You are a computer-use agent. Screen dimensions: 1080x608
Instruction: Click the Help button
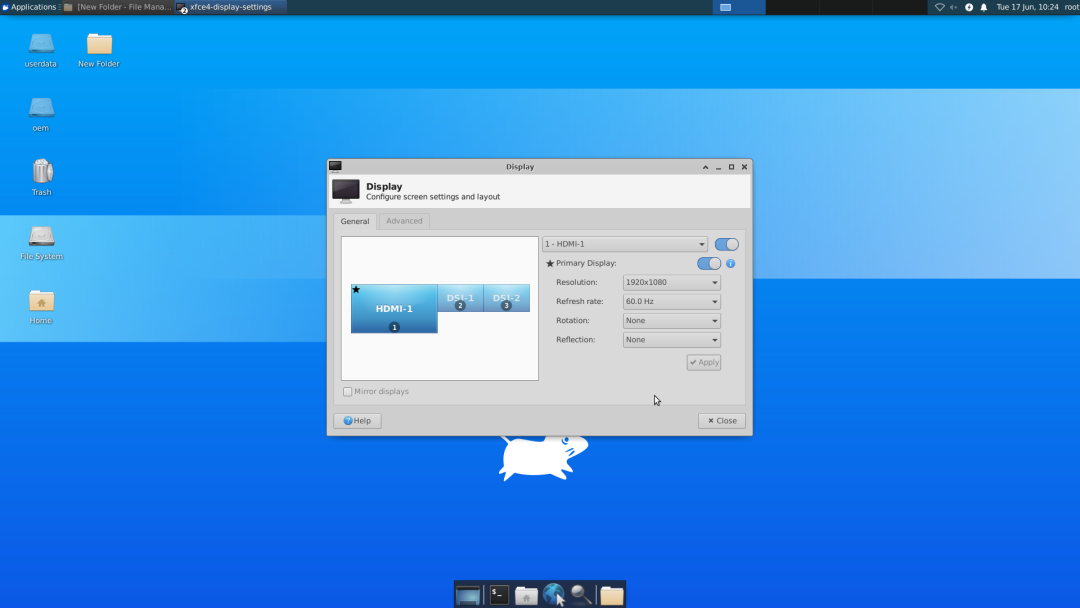click(x=357, y=421)
